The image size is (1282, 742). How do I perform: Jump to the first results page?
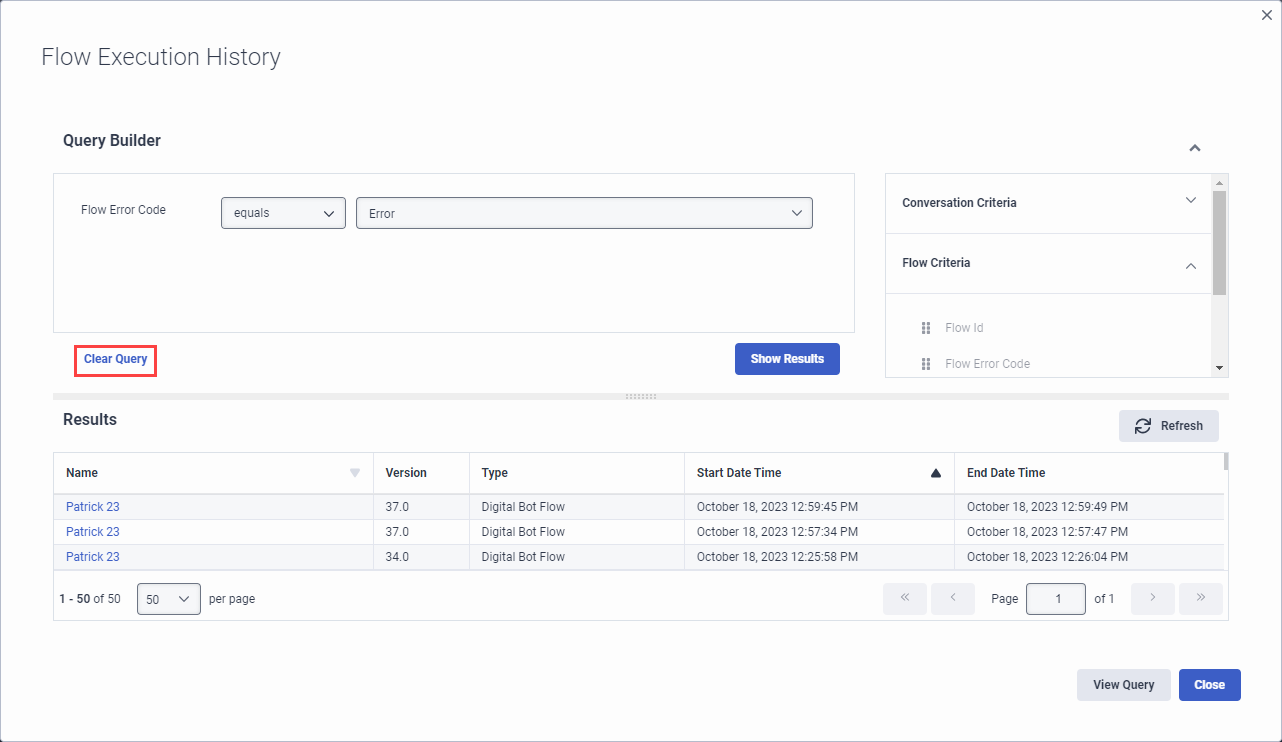904,598
